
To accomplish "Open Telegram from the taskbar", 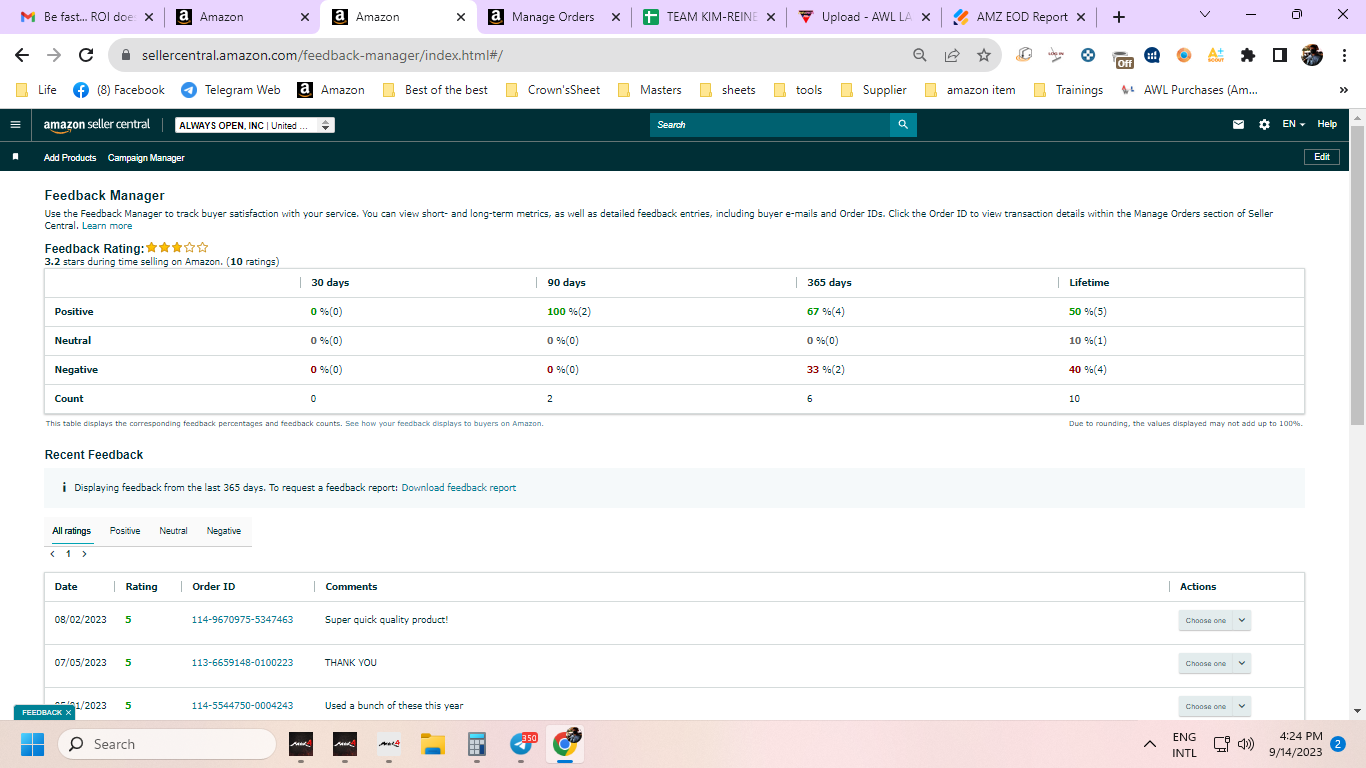I will [x=521, y=744].
